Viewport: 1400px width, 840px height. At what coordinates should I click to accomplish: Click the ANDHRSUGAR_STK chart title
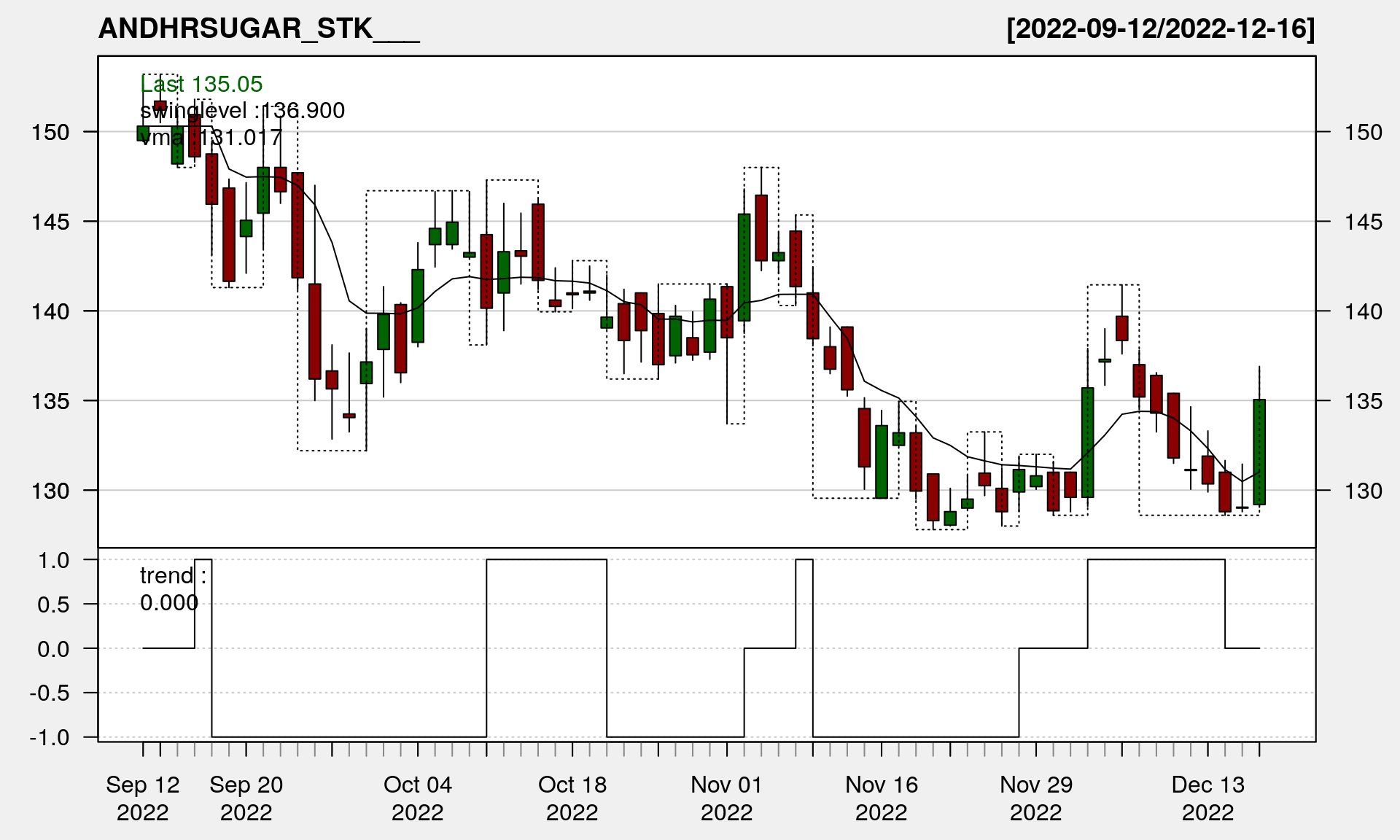[259, 29]
